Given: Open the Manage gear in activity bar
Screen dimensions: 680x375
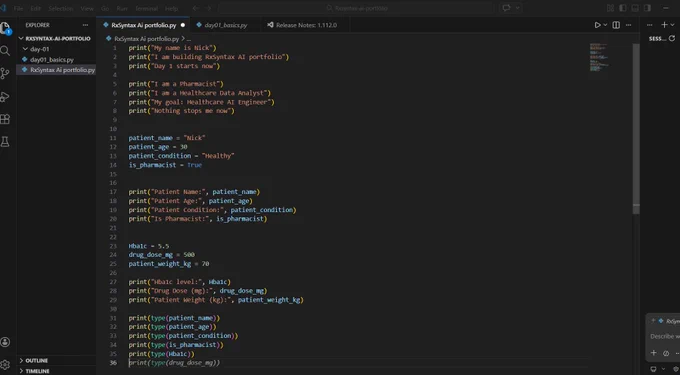Looking at the screenshot, I should [x=5, y=365].
